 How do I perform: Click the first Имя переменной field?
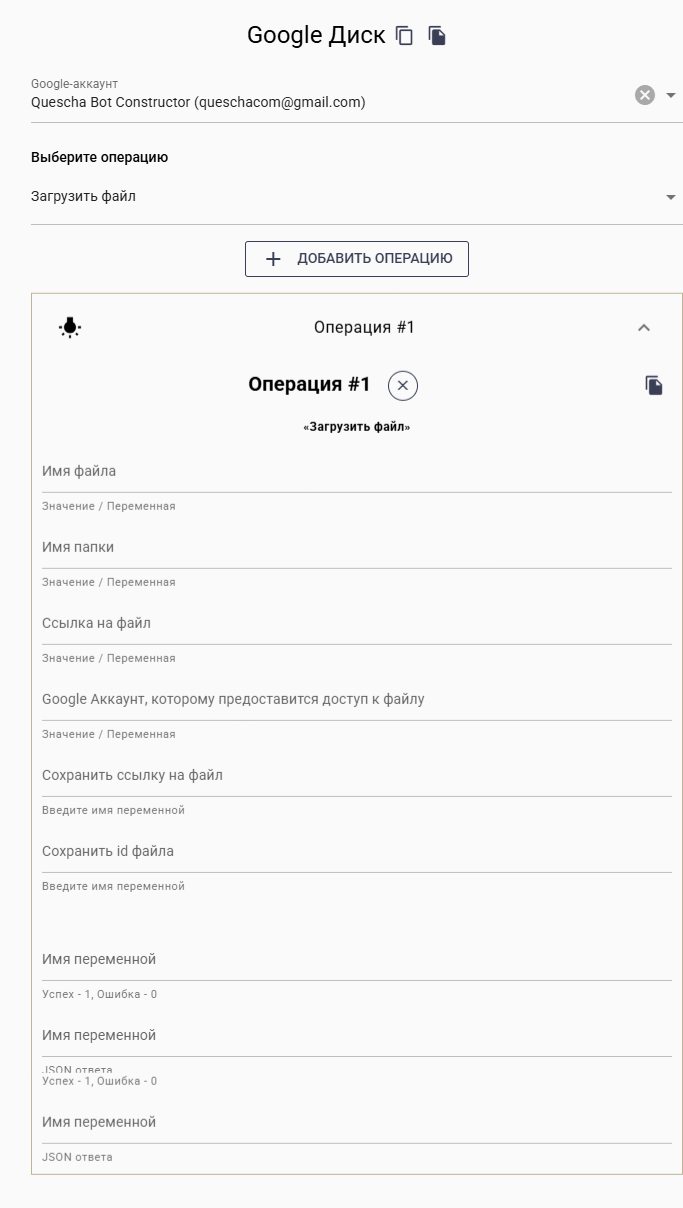tap(356, 960)
